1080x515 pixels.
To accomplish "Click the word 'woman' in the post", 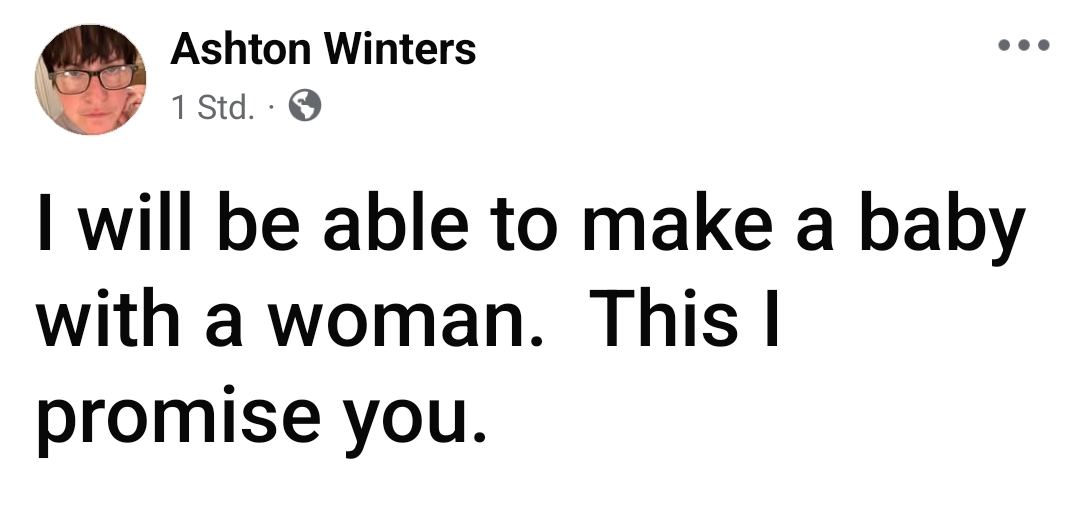I will point(402,319).
